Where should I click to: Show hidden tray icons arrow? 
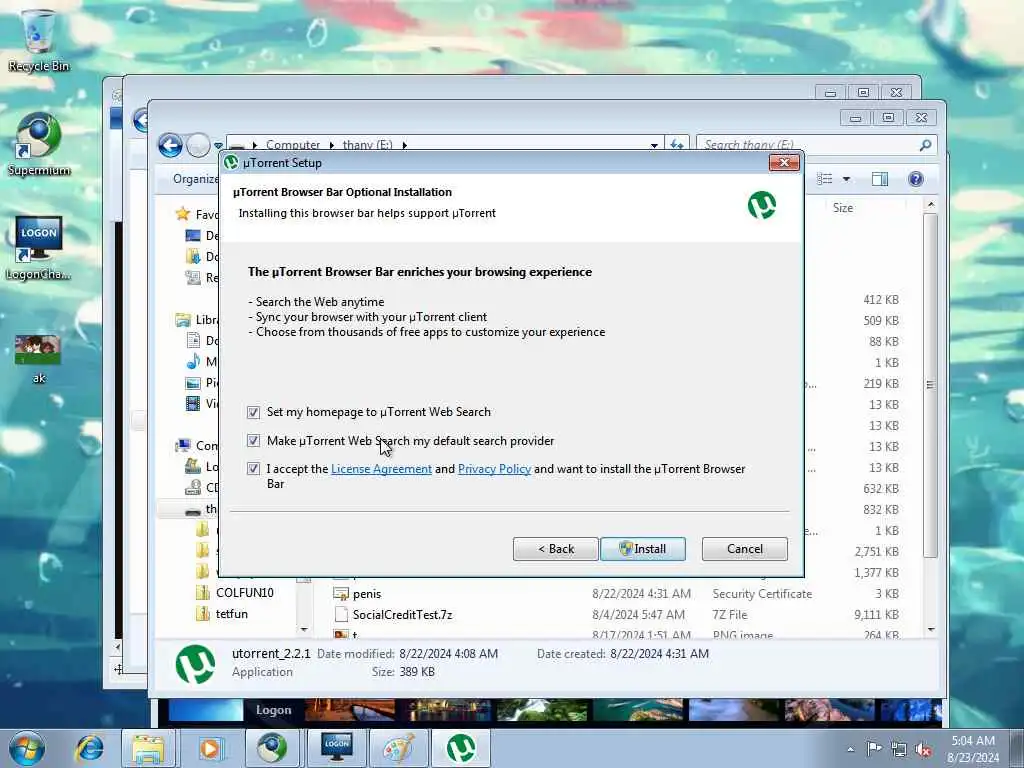click(850, 749)
